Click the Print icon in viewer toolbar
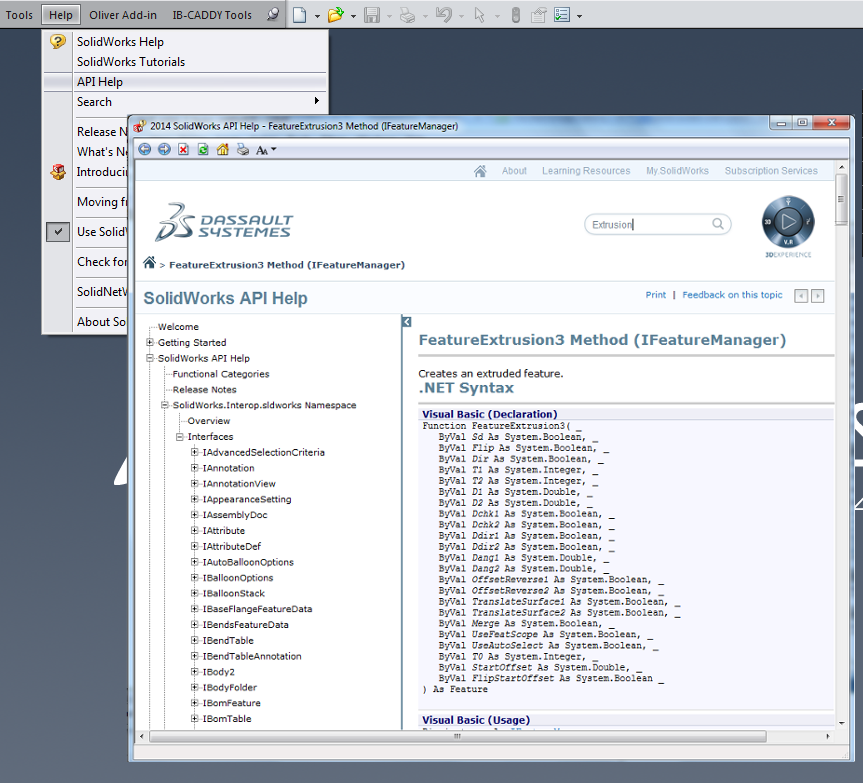The width and height of the screenshot is (863, 783). tap(242, 149)
